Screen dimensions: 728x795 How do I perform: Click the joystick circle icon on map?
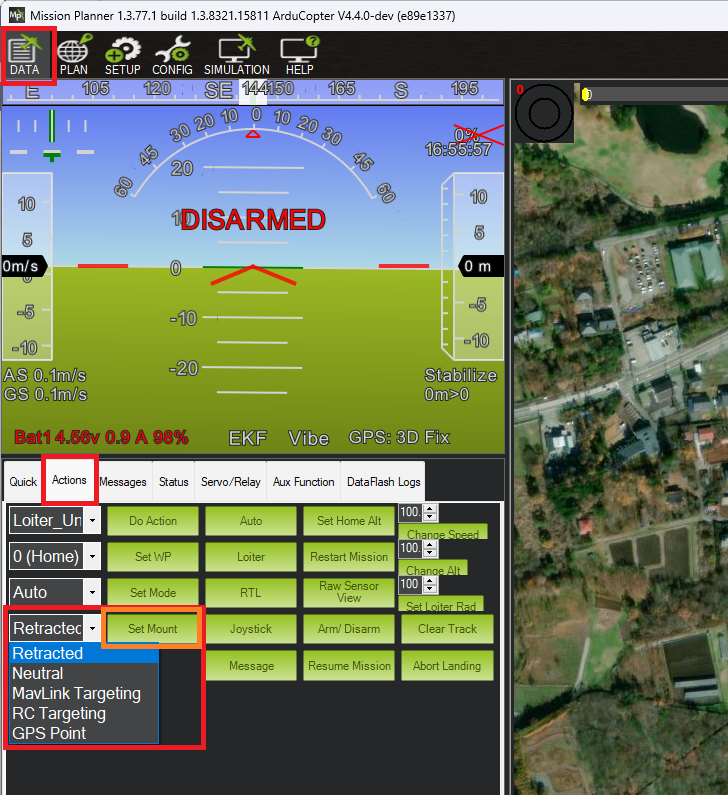coord(544,113)
